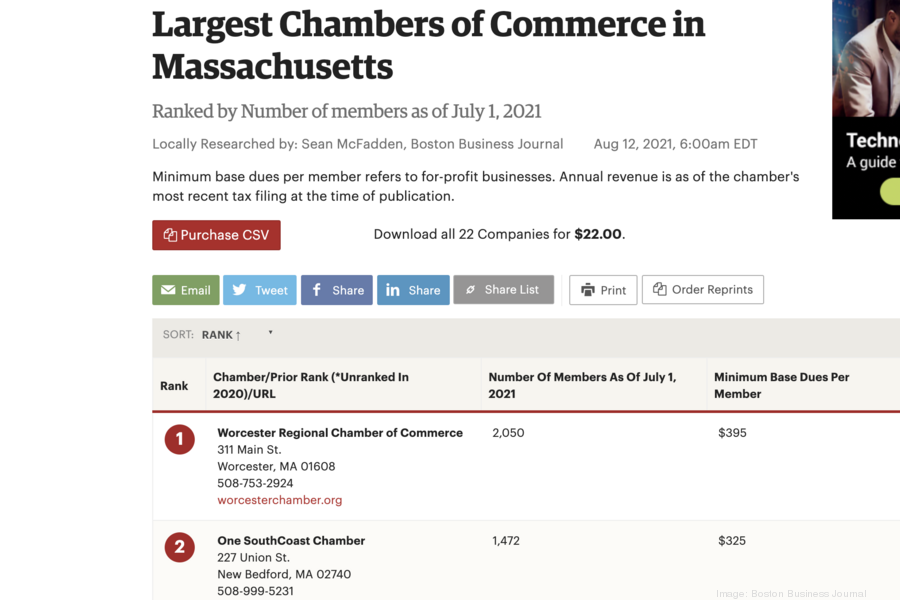Click the Share List link button
Viewport: 900px width, 600px height.
(503, 290)
